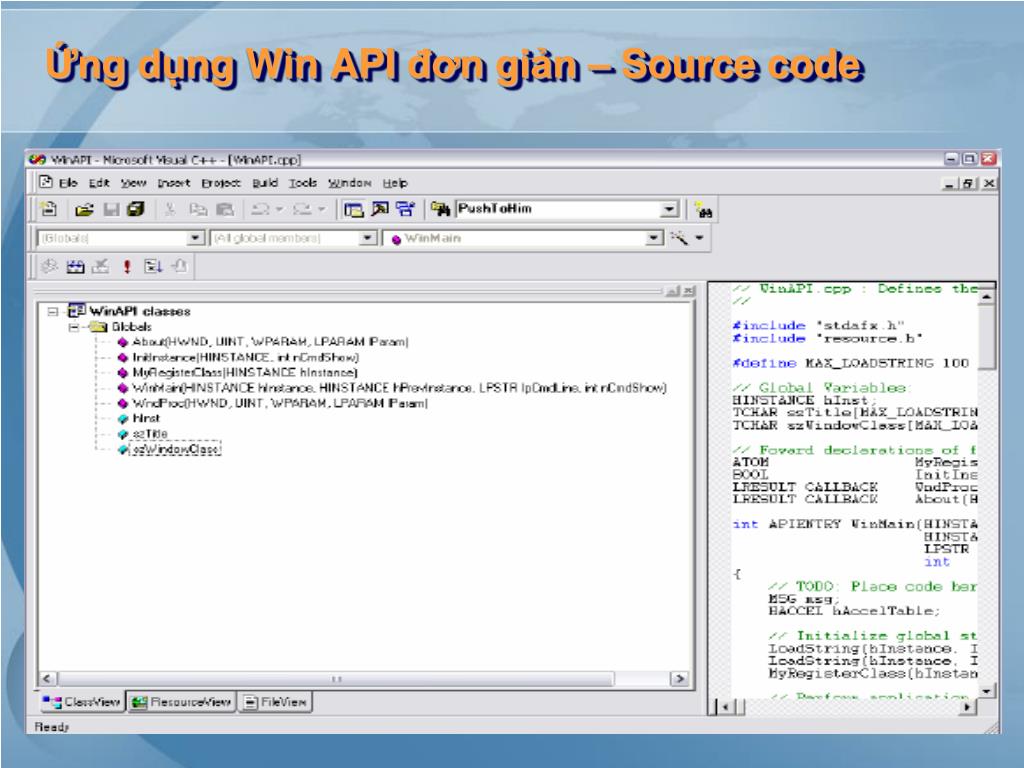Click the Go debug icon
The image size is (1024, 768).
click(153, 266)
